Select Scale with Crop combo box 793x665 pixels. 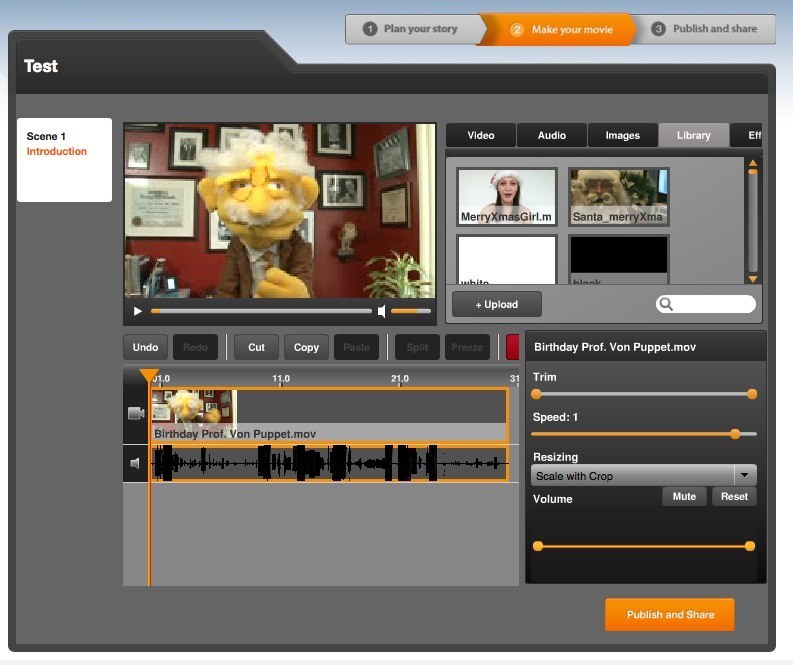[x=644, y=475]
